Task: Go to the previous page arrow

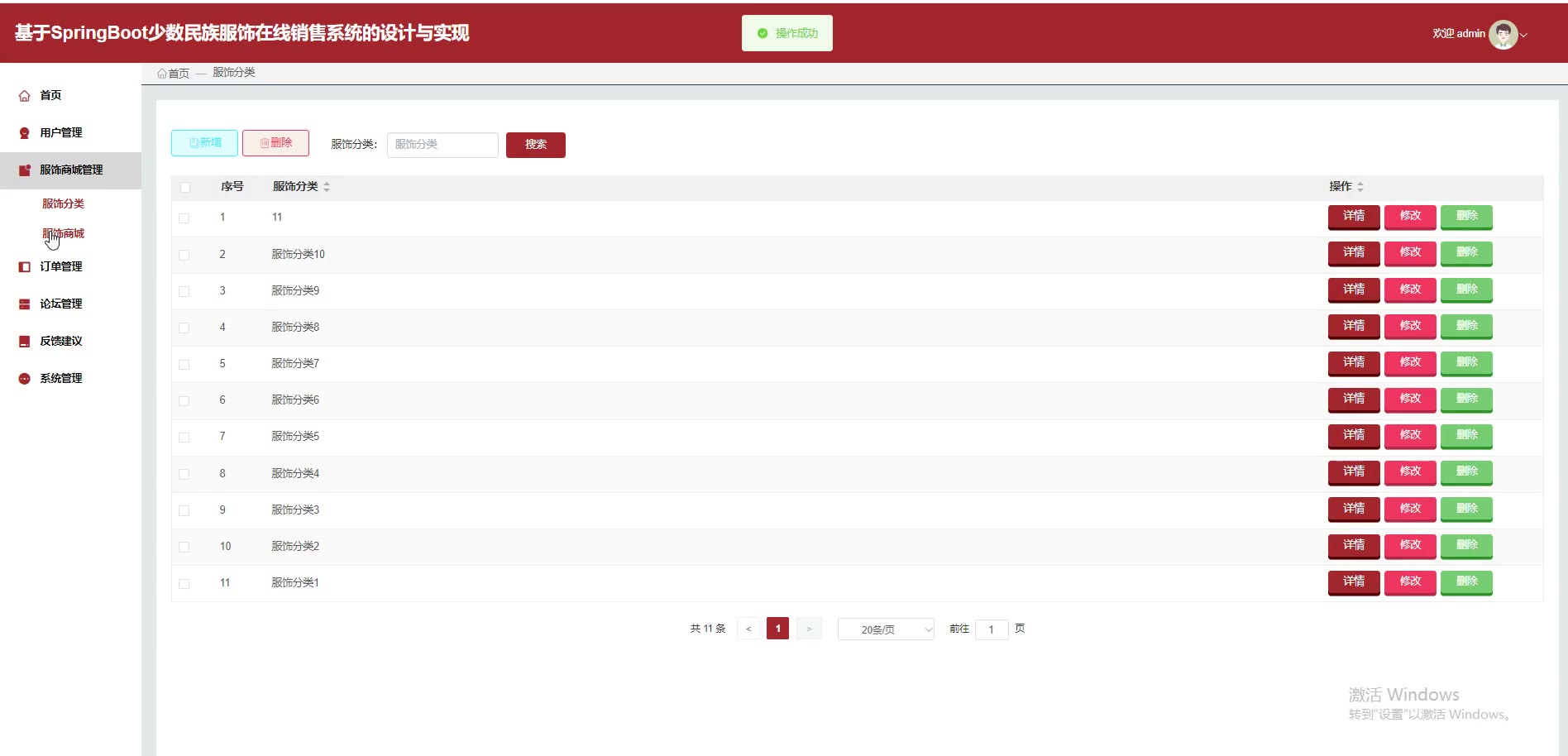Action: pyautogui.click(x=748, y=629)
